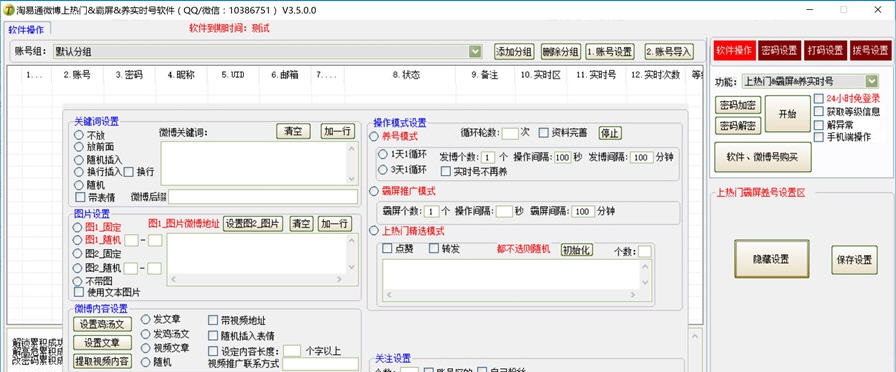Select the 3天1循环 radio option

(383, 169)
